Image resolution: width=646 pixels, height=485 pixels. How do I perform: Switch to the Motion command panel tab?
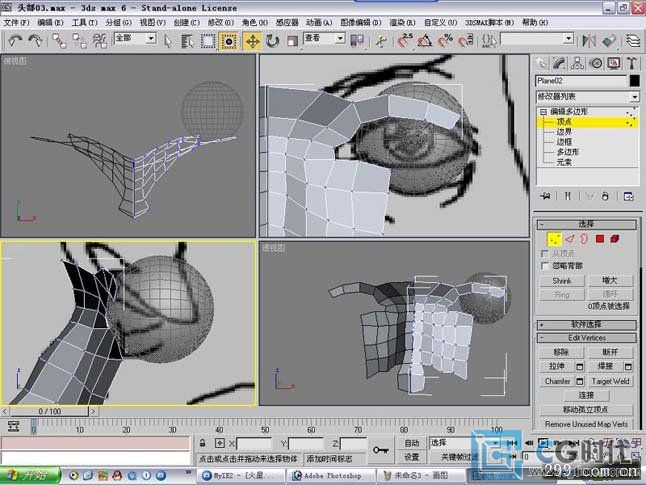[595, 63]
